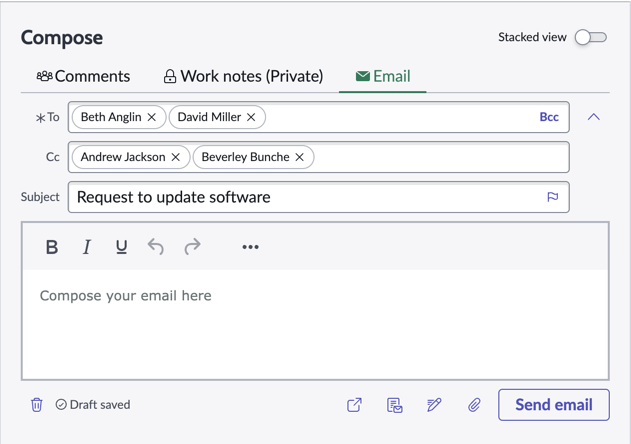Apply bold formatting

(x=52, y=247)
